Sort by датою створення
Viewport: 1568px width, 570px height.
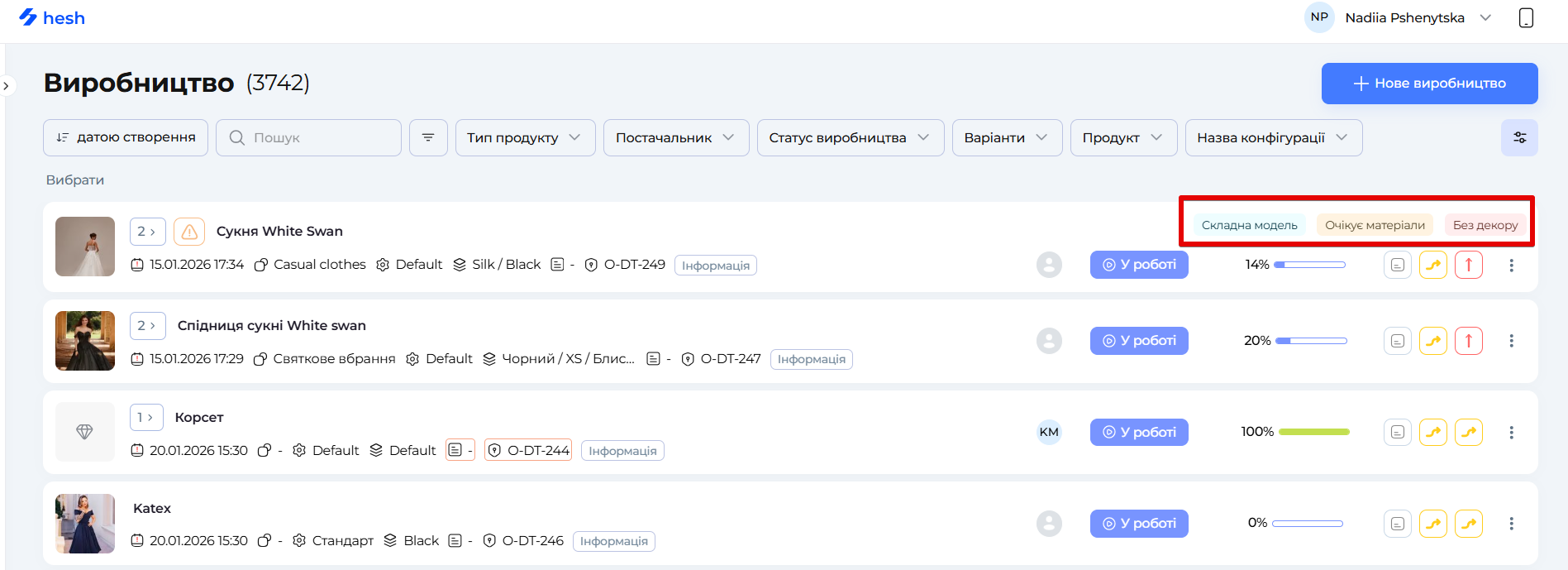(x=126, y=137)
